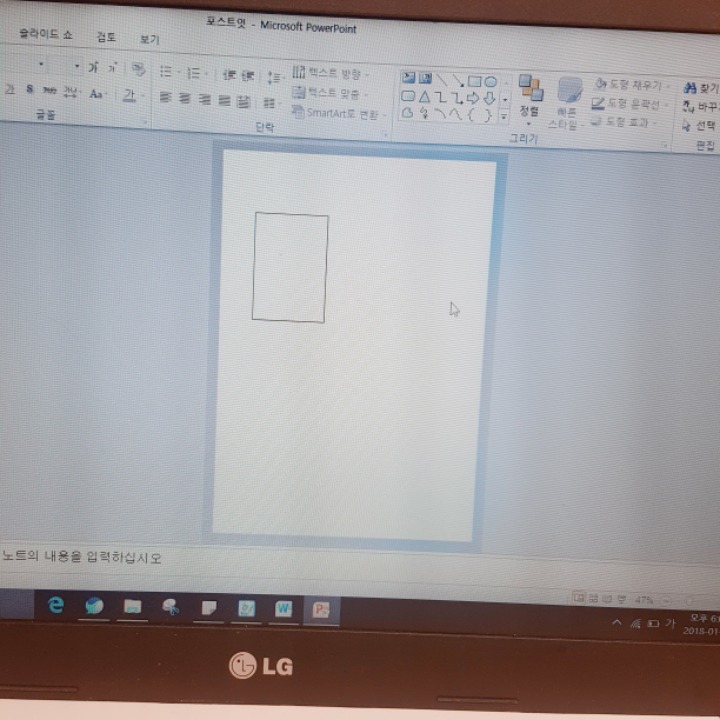Open the Word app on the taskbar
This screenshot has height=720, width=720.
(x=283, y=609)
